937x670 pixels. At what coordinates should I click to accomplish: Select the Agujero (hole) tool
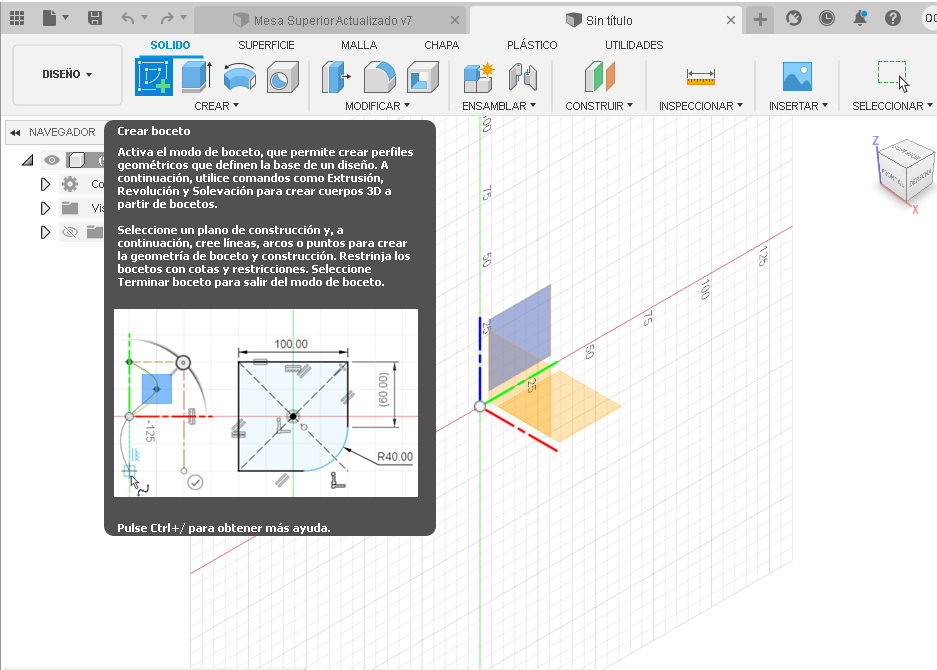[282, 77]
